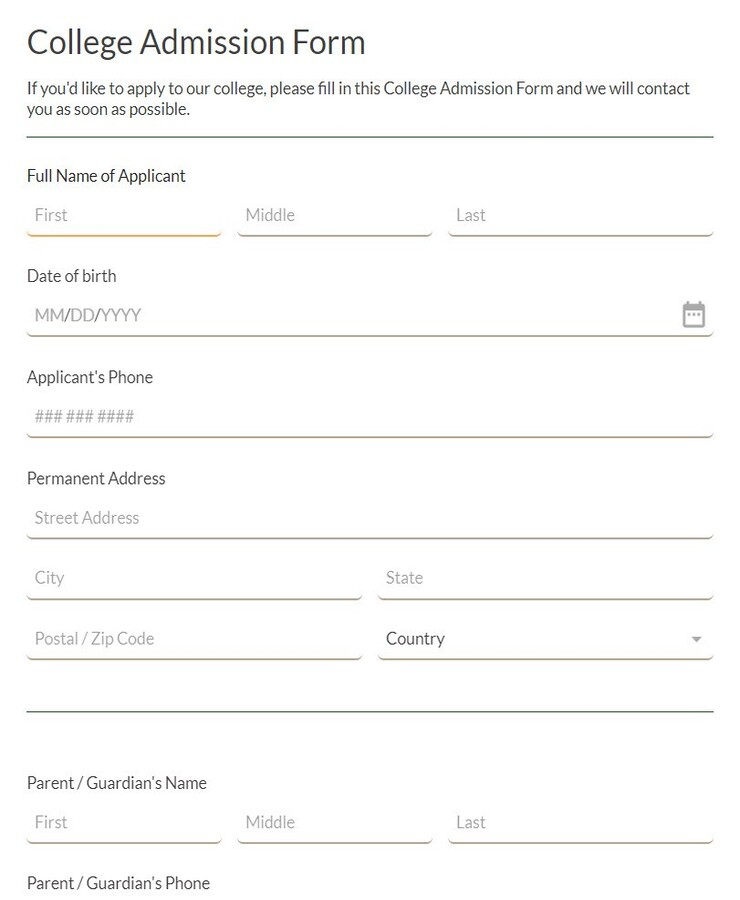
Task: Select the Country combo box
Action: [545, 638]
